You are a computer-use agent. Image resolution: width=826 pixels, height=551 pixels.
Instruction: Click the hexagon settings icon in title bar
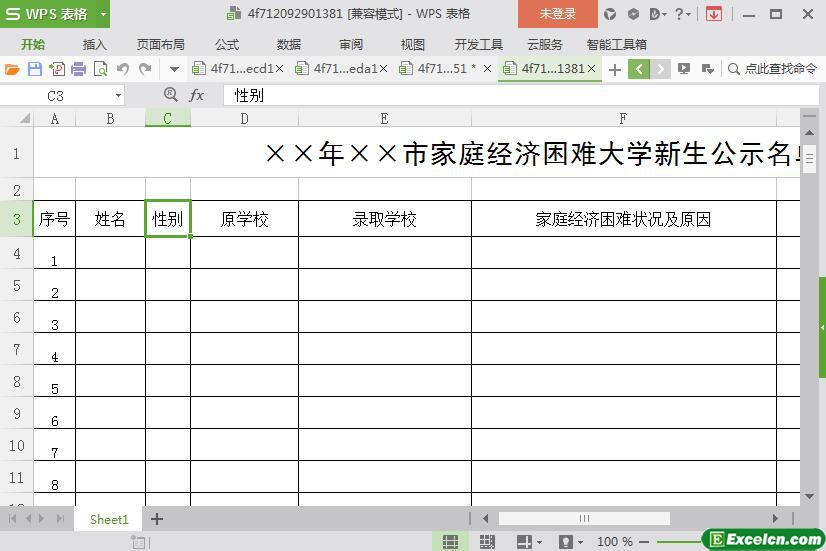(633, 14)
